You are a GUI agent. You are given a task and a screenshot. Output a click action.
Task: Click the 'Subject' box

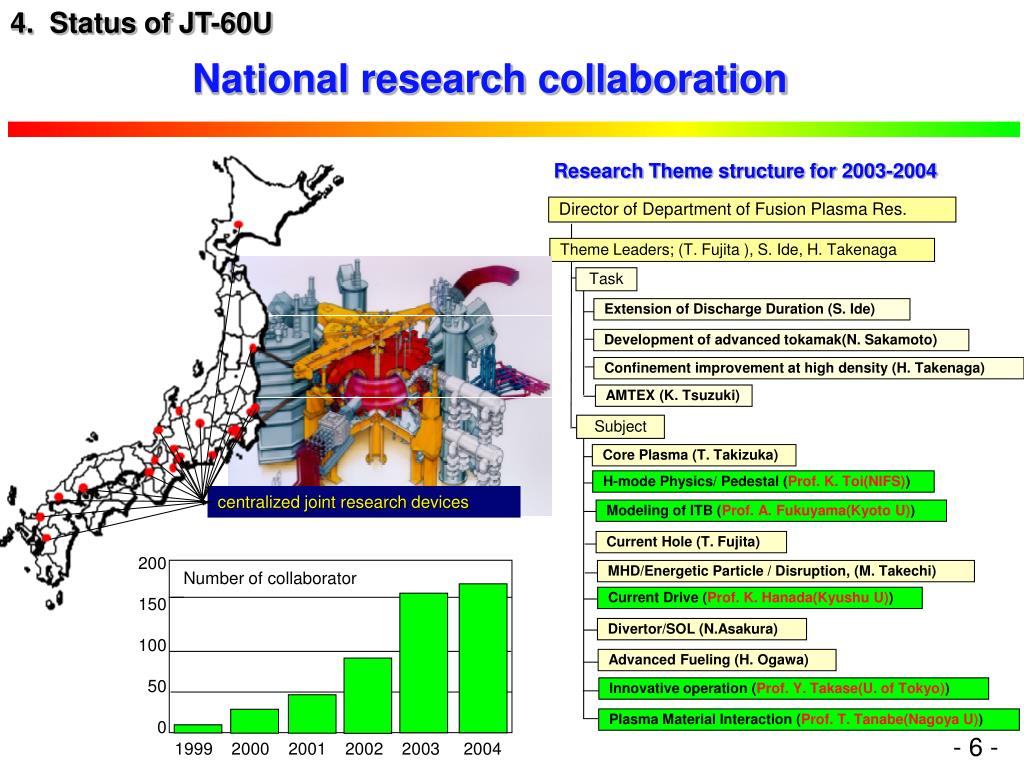point(620,426)
